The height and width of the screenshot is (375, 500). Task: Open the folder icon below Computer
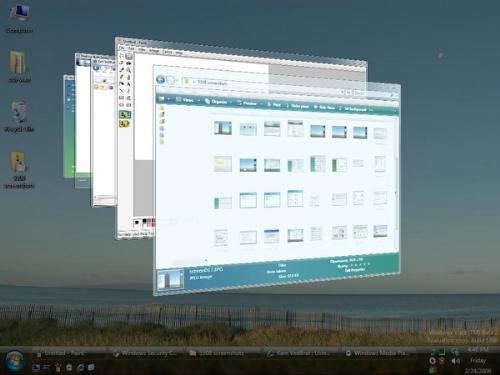(x=19, y=66)
